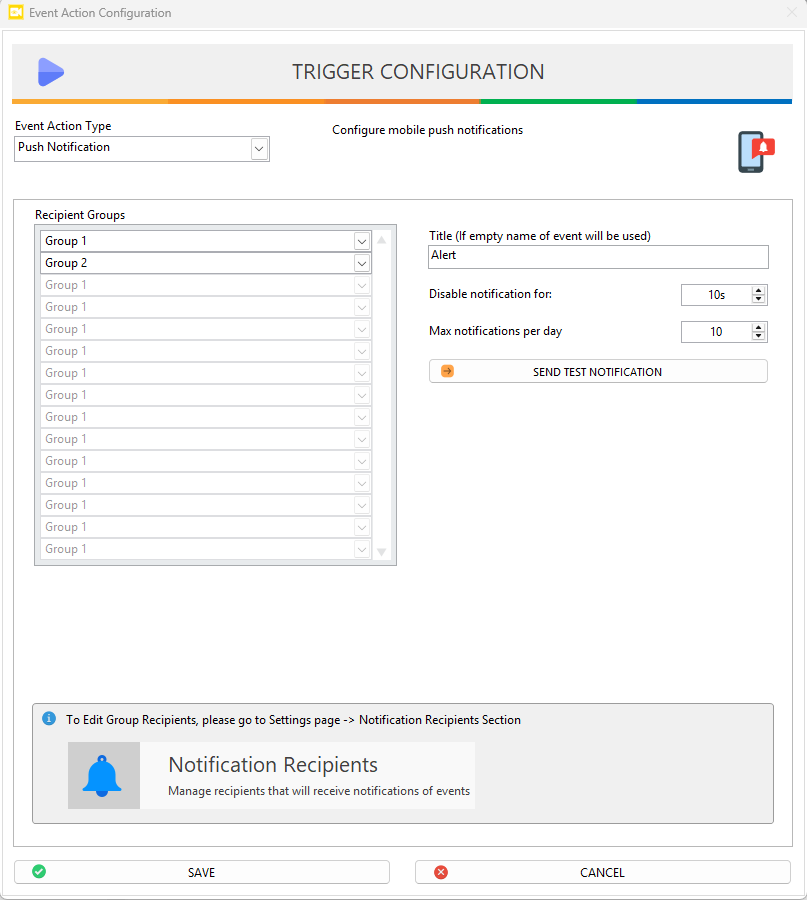Expand the Group 2 recipient dropdown
This screenshot has height=900, width=807.
(x=361, y=263)
